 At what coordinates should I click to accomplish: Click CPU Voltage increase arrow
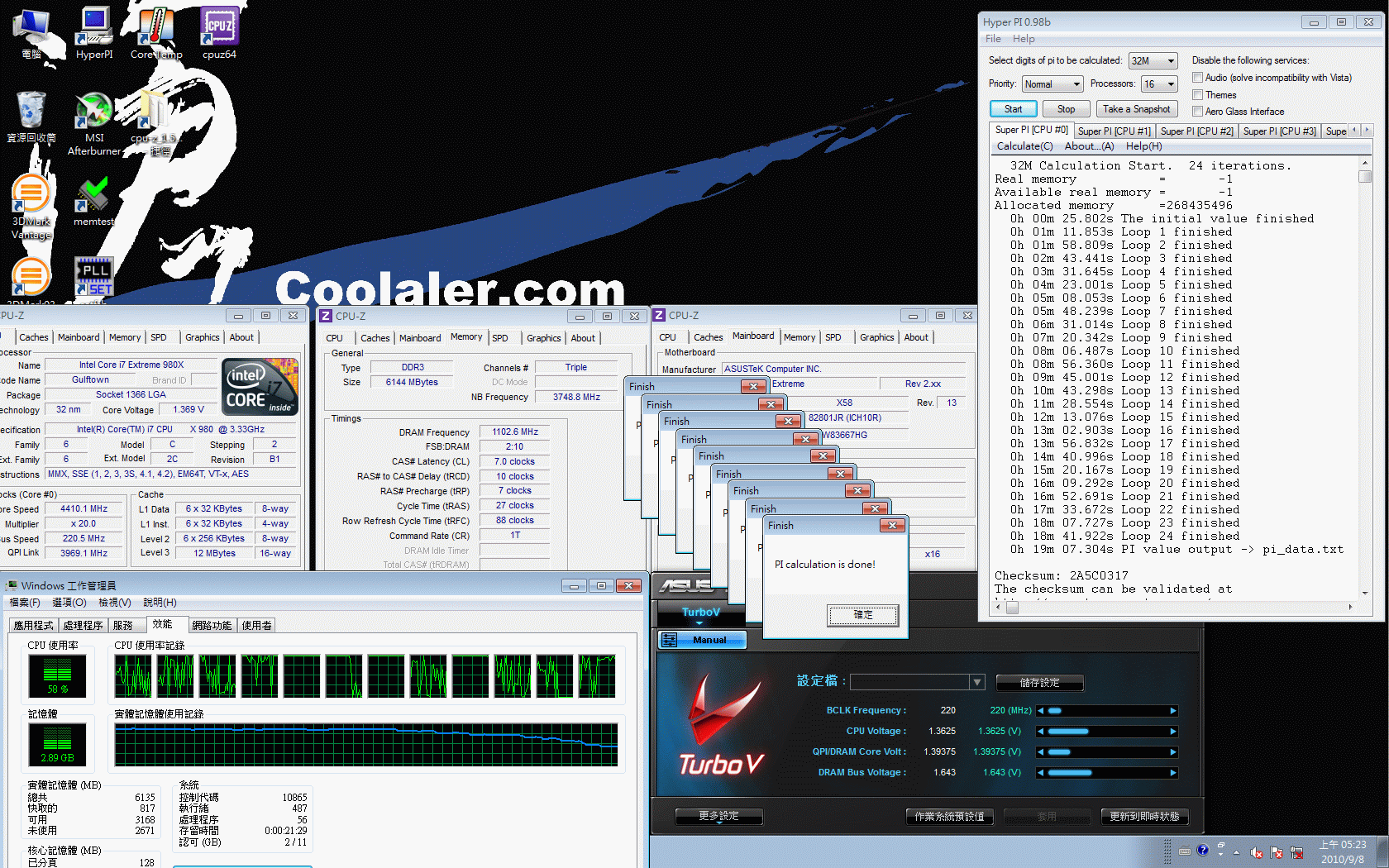(1173, 732)
